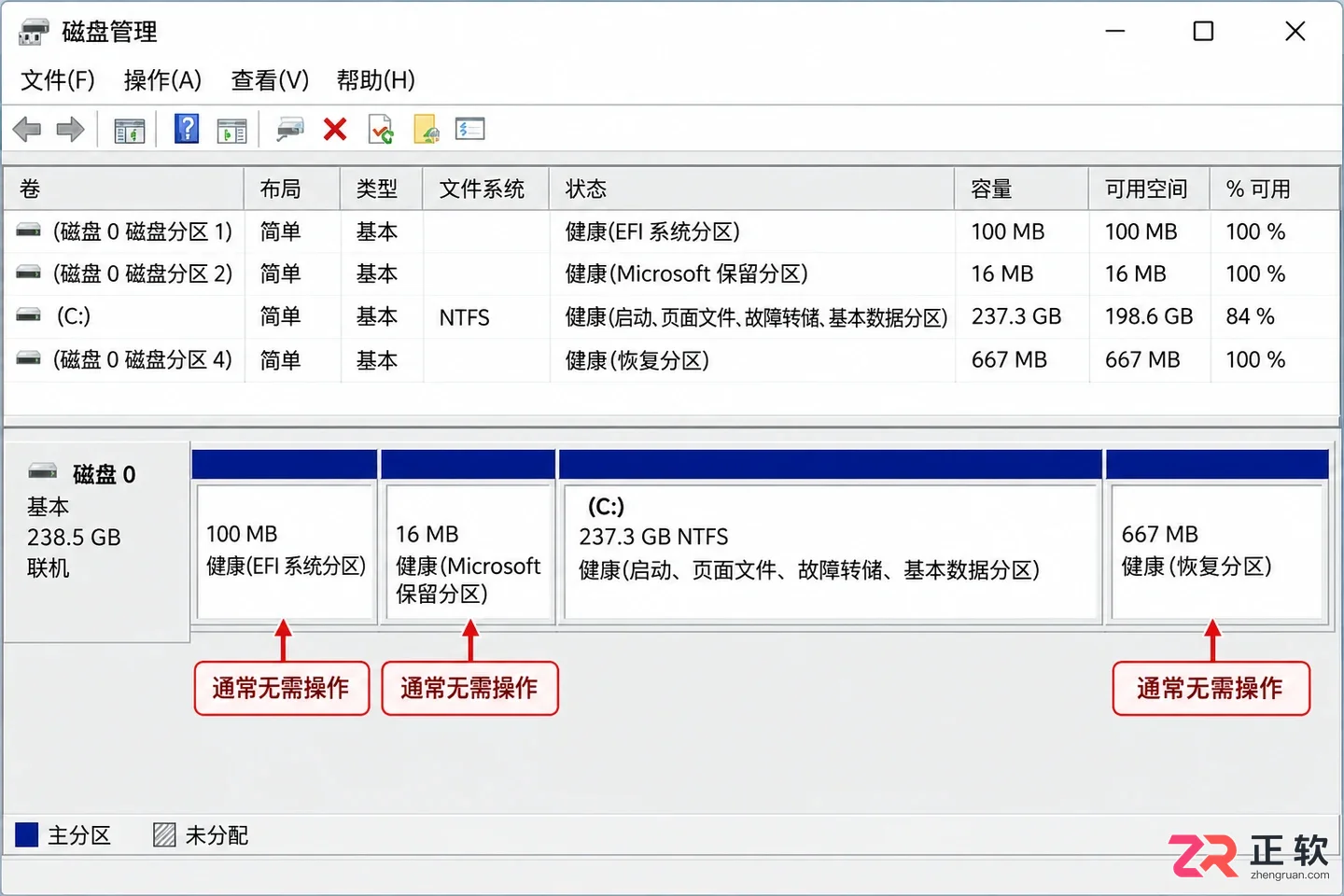Open the 帮助(H) menu
The image size is (1344, 896).
coord(376,80)
